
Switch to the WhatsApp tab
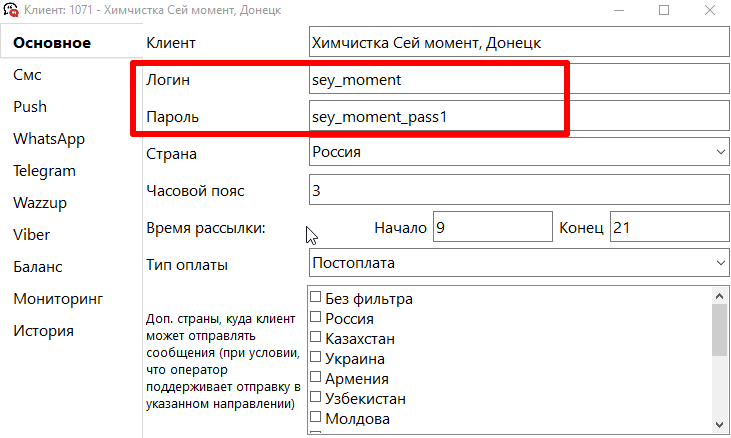tap(49, 139)
